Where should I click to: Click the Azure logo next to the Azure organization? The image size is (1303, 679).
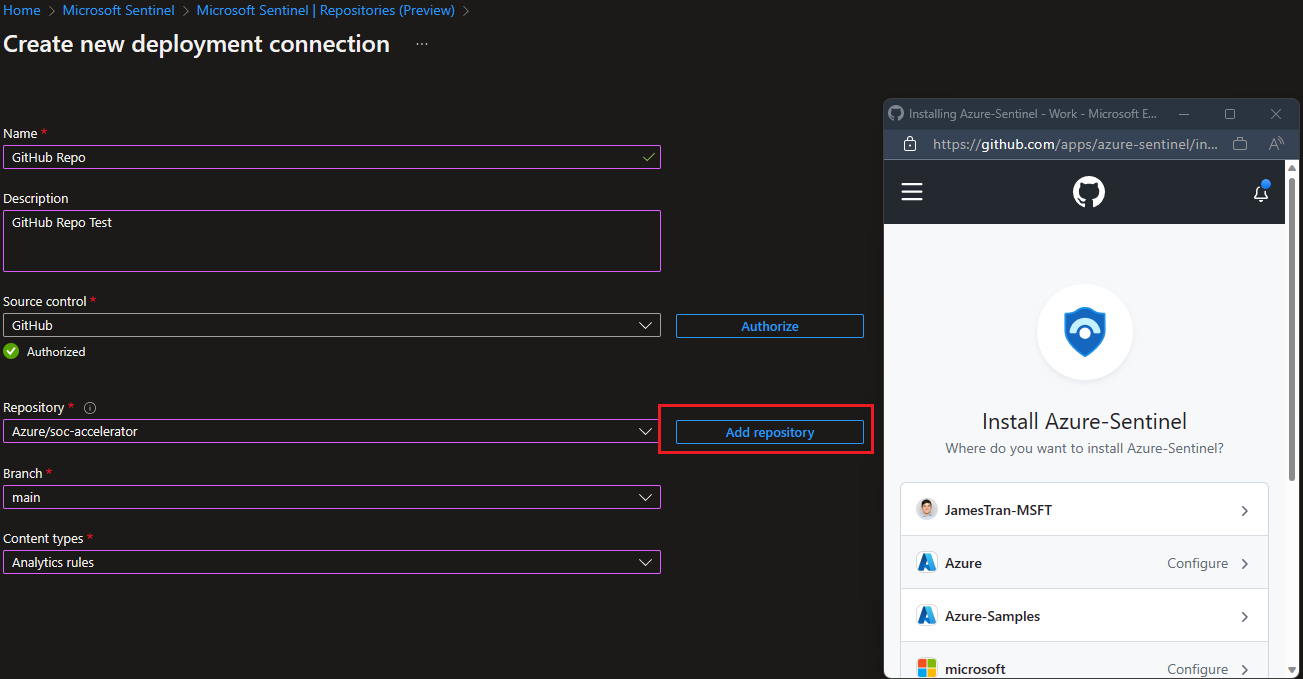926,562
